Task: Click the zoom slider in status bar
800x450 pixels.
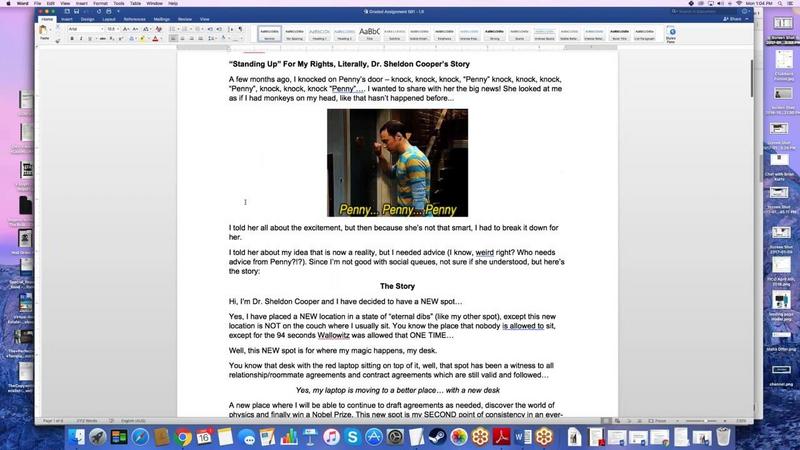Action: (705, 421)
